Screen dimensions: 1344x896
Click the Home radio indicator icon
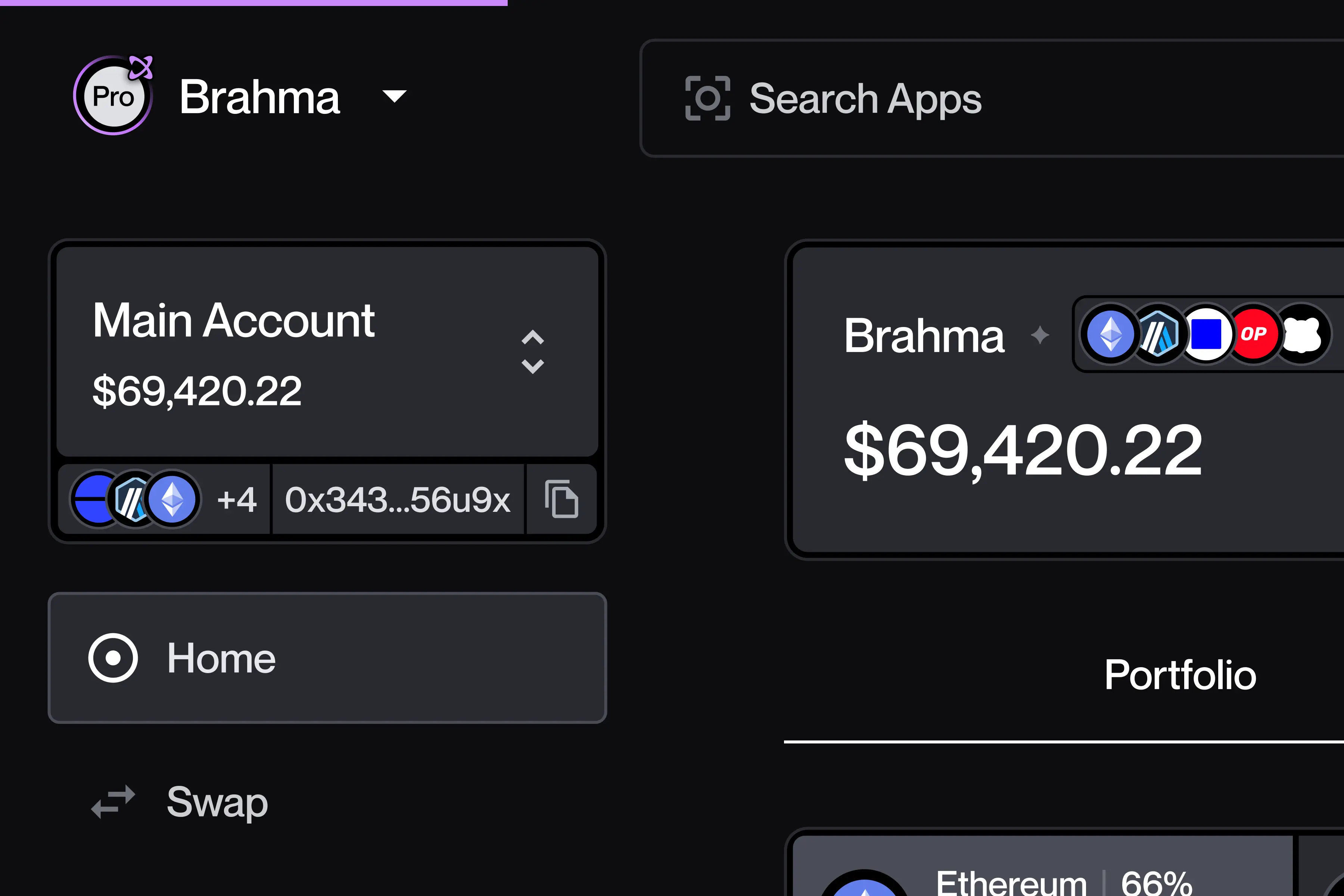pos(114,658)
